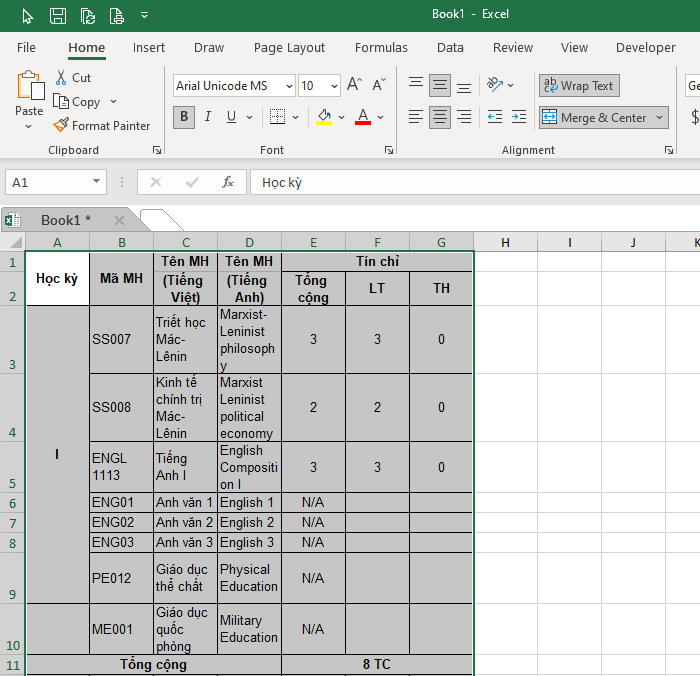Open Font Color dropdown arrow
The width and height of the screenshot is (700, 676).
point(380,117)
